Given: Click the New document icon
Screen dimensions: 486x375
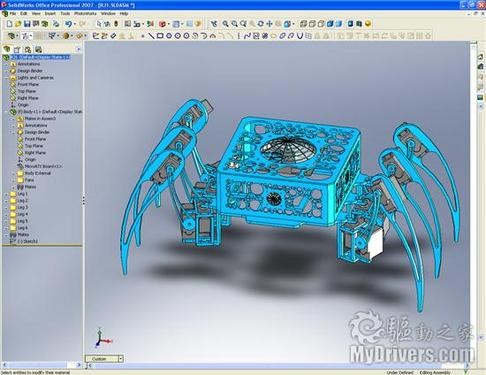Looking at the screenshot, I should [10, 24].
